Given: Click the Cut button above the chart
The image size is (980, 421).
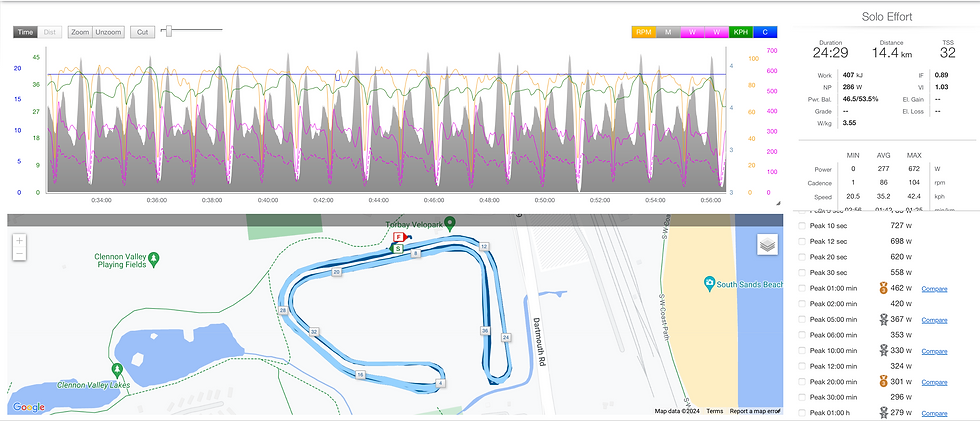Looking at the screenshot, I should [x=143, y=32].
